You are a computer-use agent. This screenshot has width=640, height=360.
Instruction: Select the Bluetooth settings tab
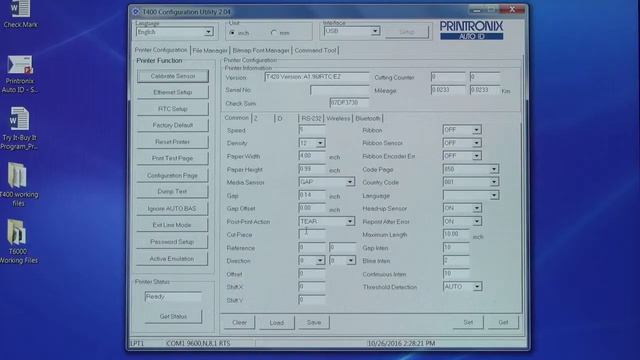tap(367, 118)
